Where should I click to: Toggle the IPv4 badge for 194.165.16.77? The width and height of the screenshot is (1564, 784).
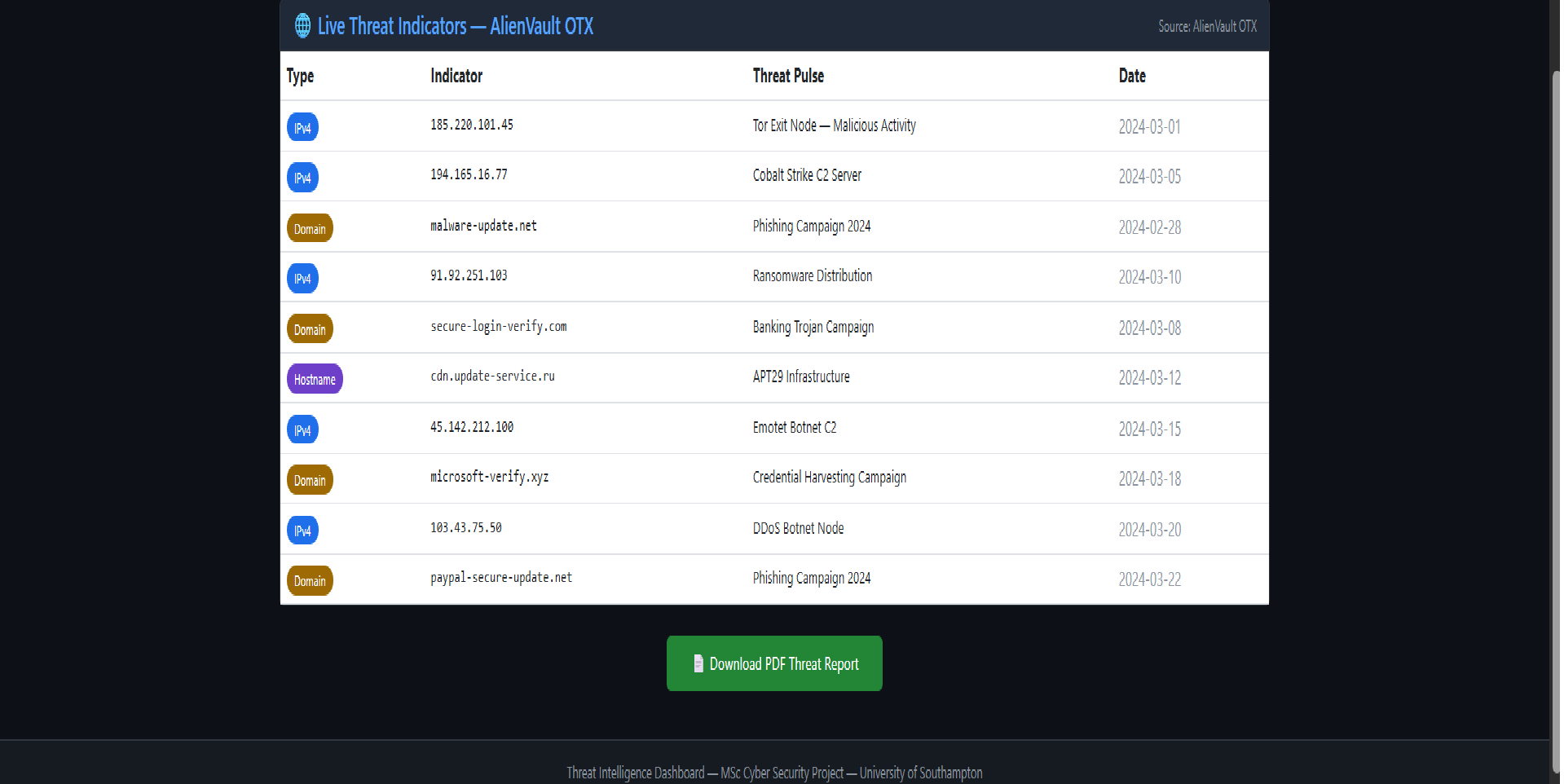coord(302,178)
